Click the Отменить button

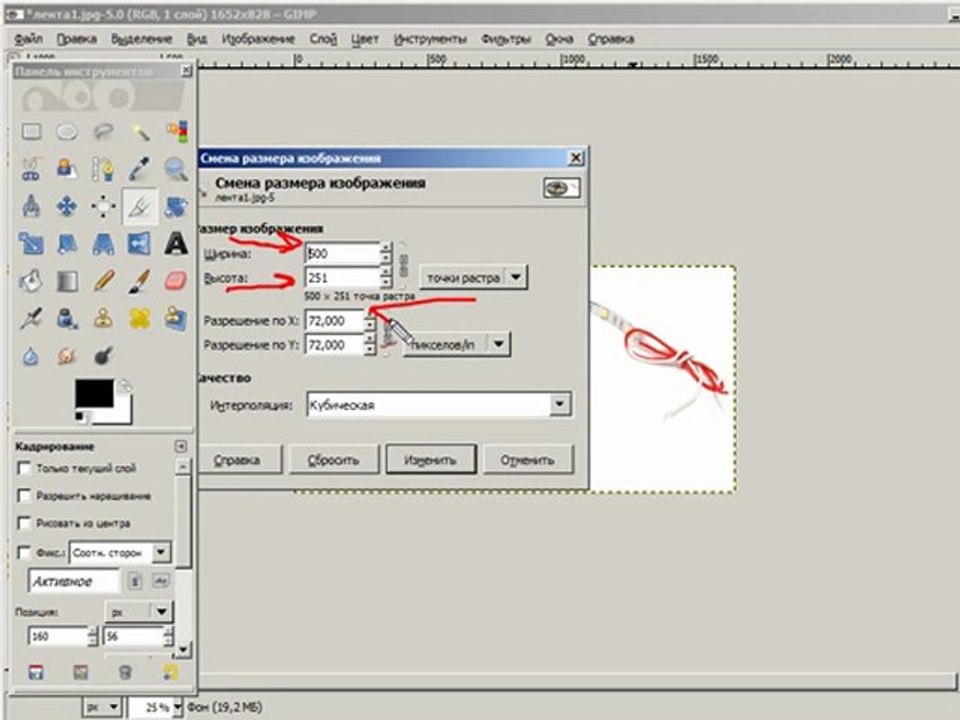(x=527, y=460)
